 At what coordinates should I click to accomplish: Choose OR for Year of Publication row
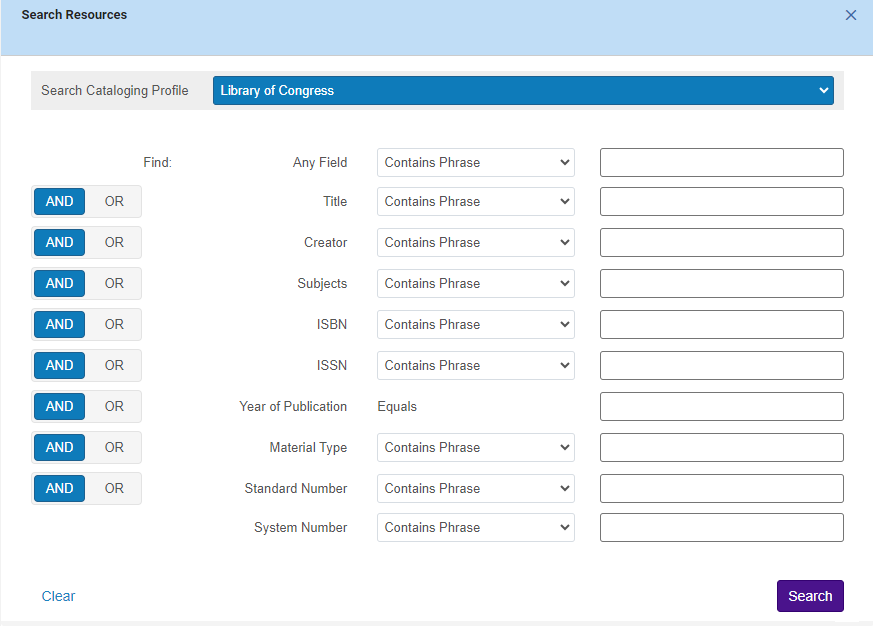(x=114, y=407)
